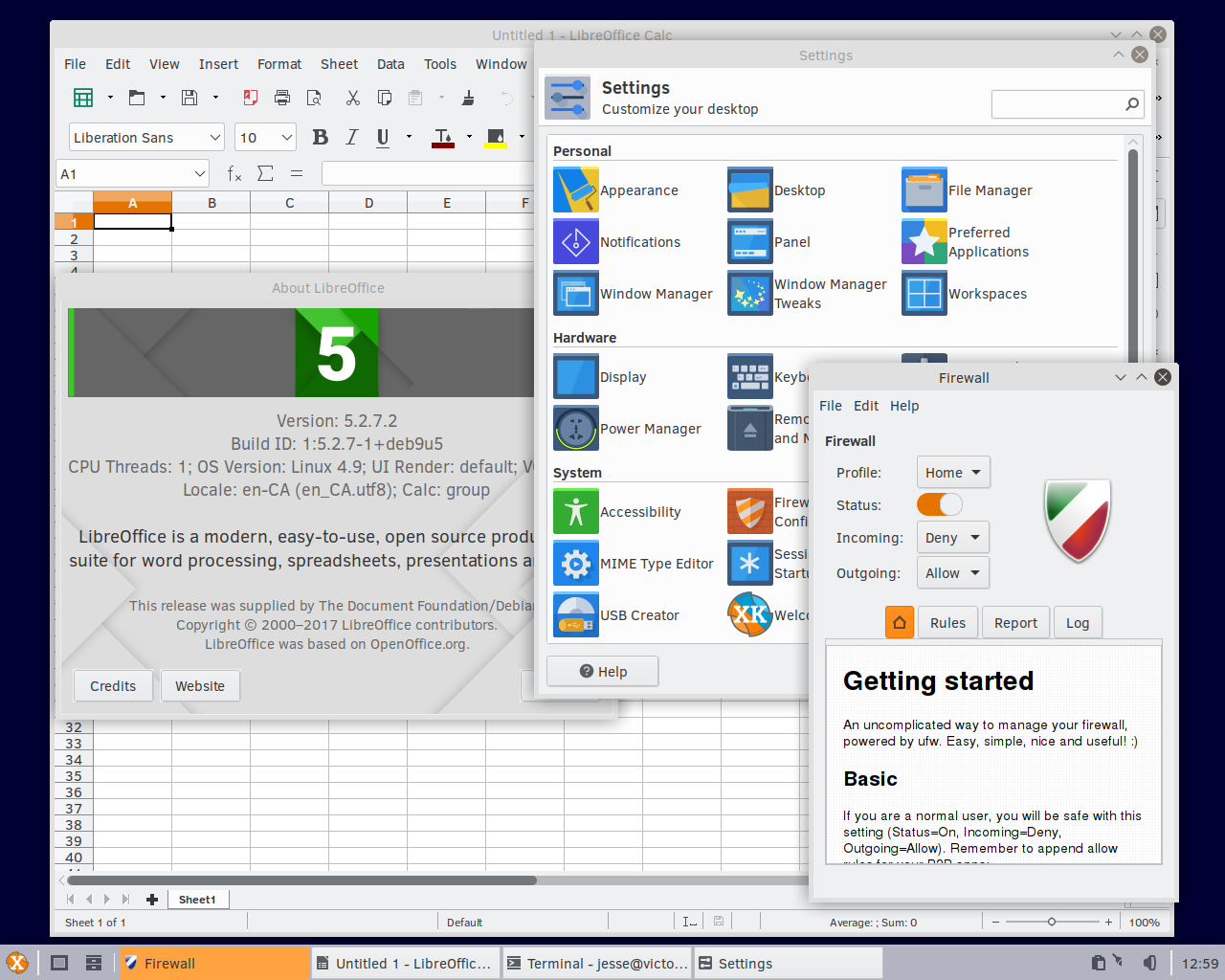Open Window Manager Tweaks
This screenshot has width=1225, height=980.
pos(807,294)
